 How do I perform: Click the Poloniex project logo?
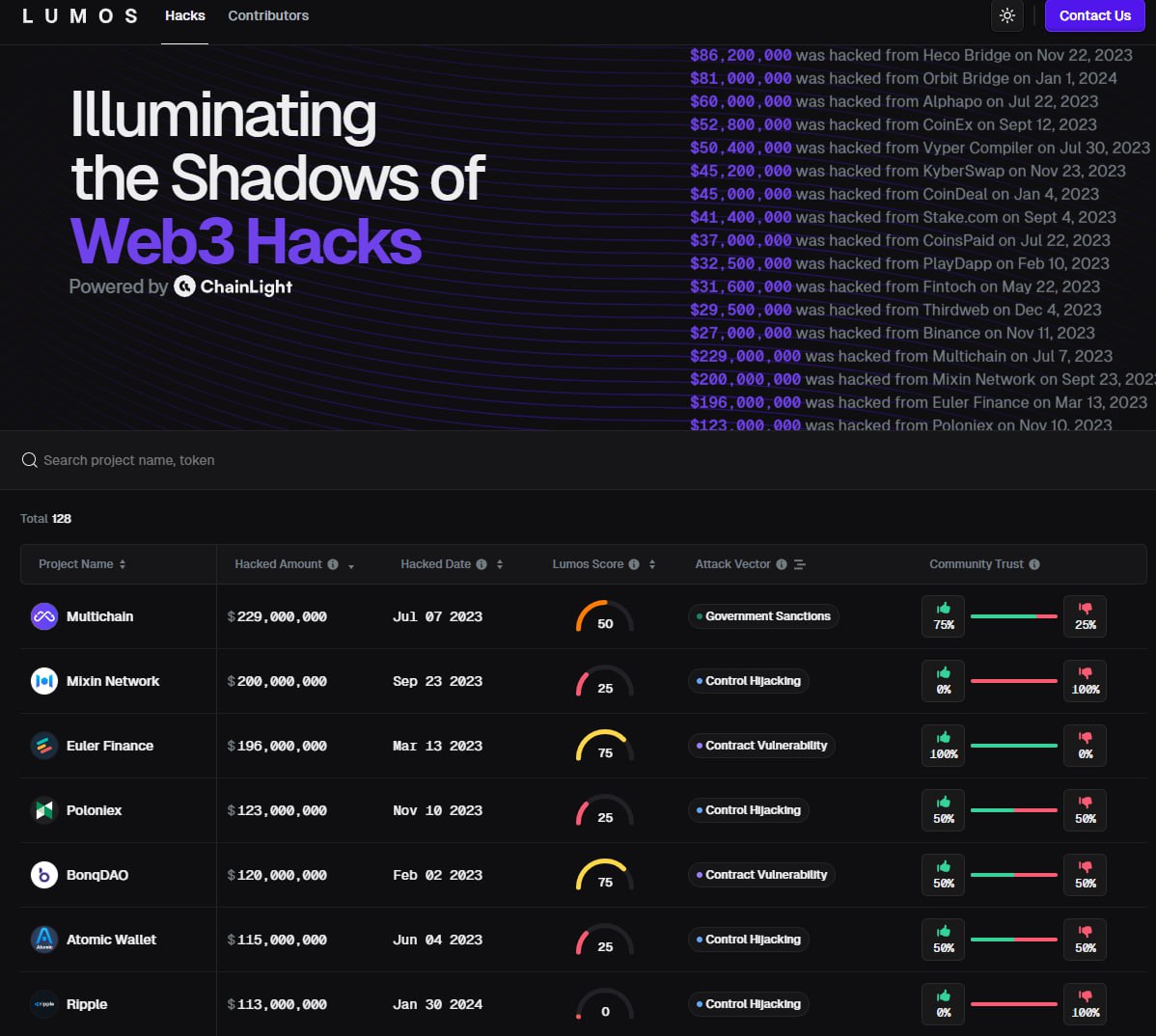coord(44,810)
